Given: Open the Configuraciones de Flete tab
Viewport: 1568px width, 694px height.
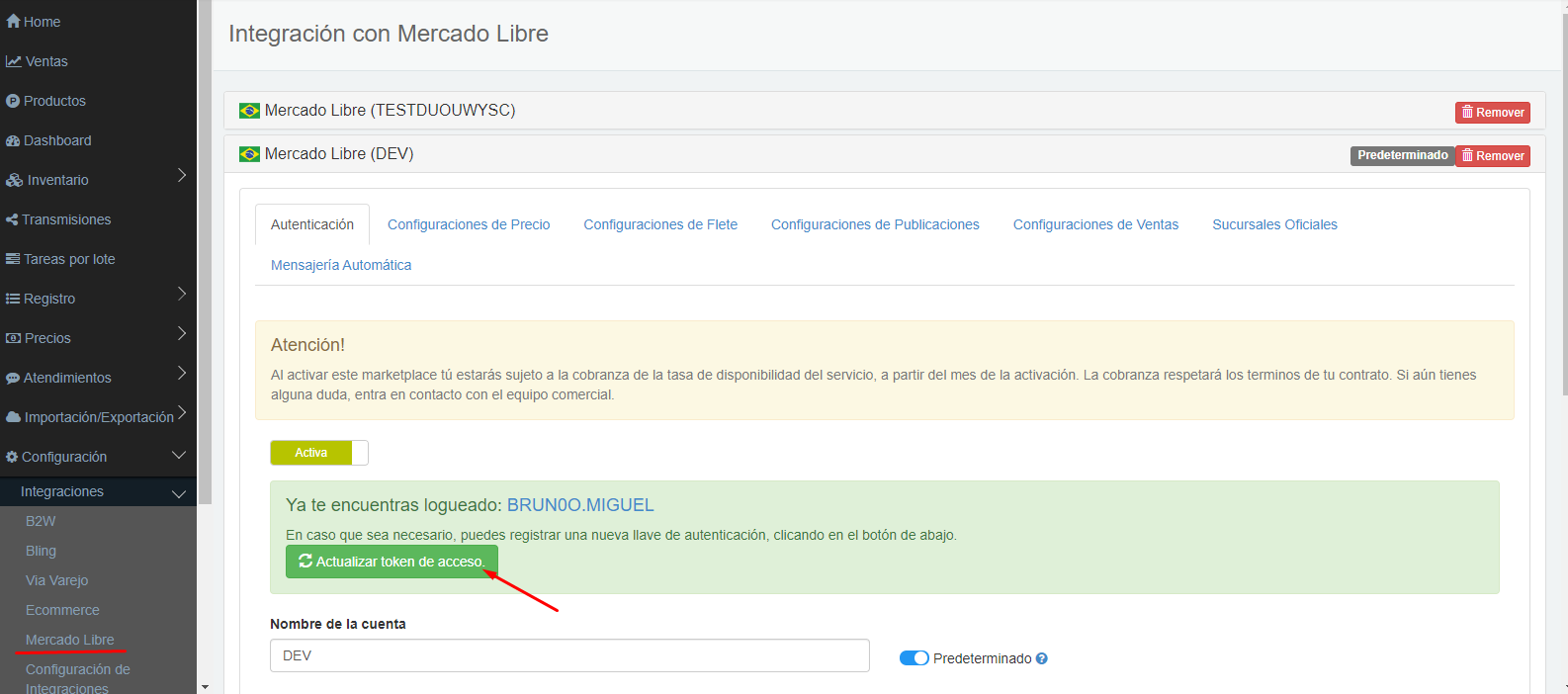Looking at the screenshot, I should point(660,224).
